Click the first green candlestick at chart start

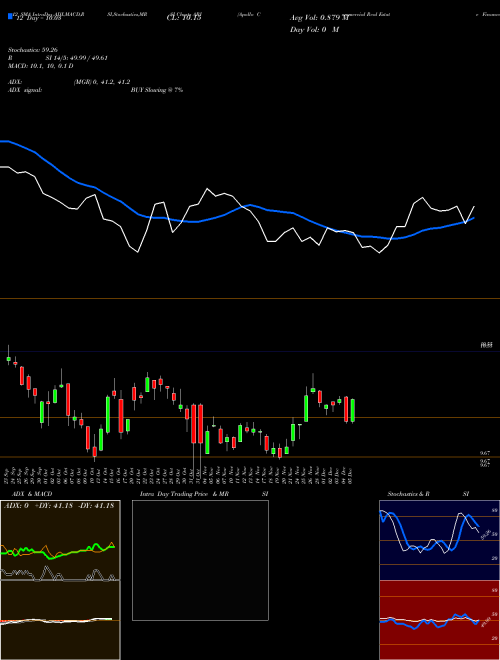pos(8,359)
